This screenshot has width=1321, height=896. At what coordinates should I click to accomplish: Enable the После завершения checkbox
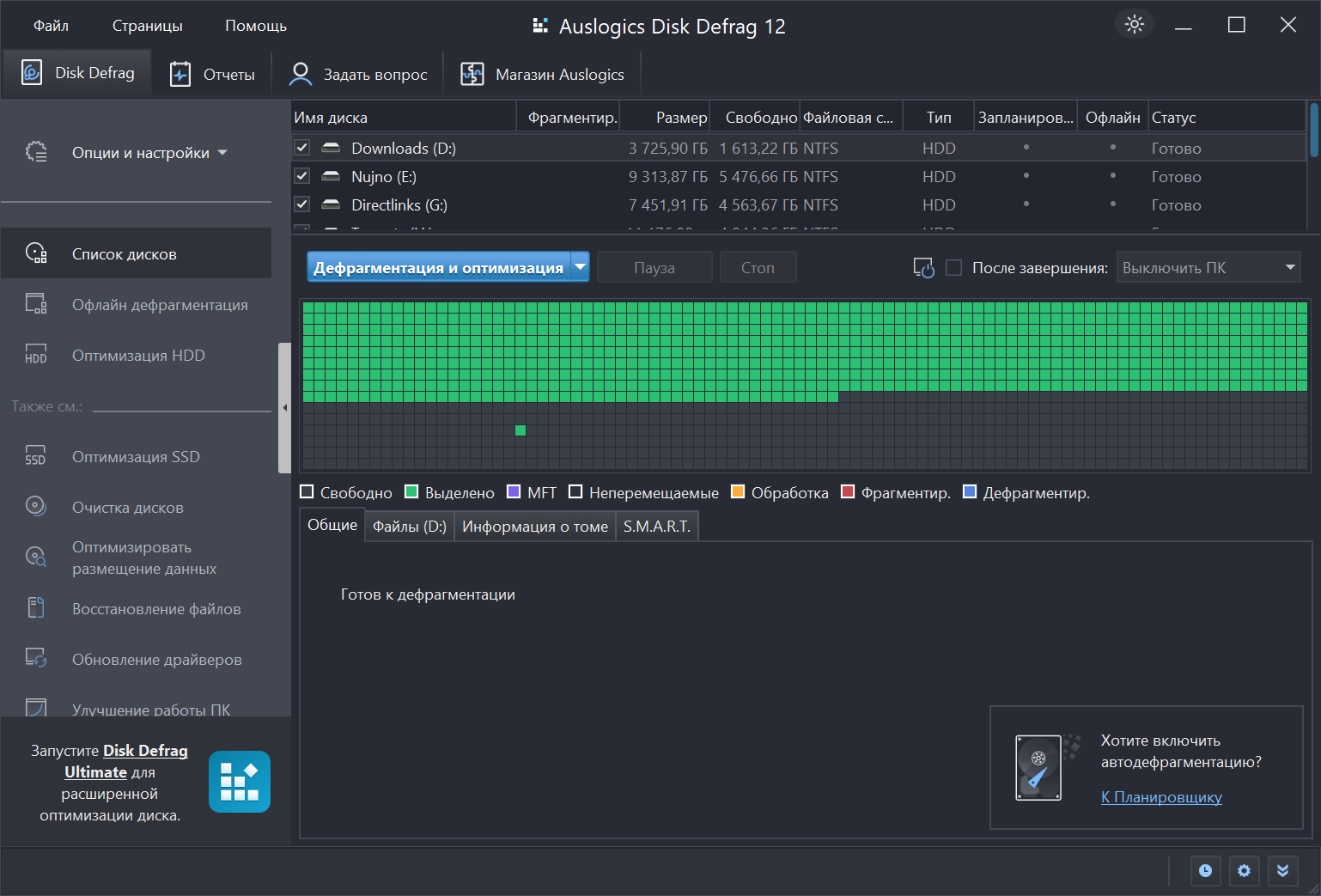pos(953,268)
